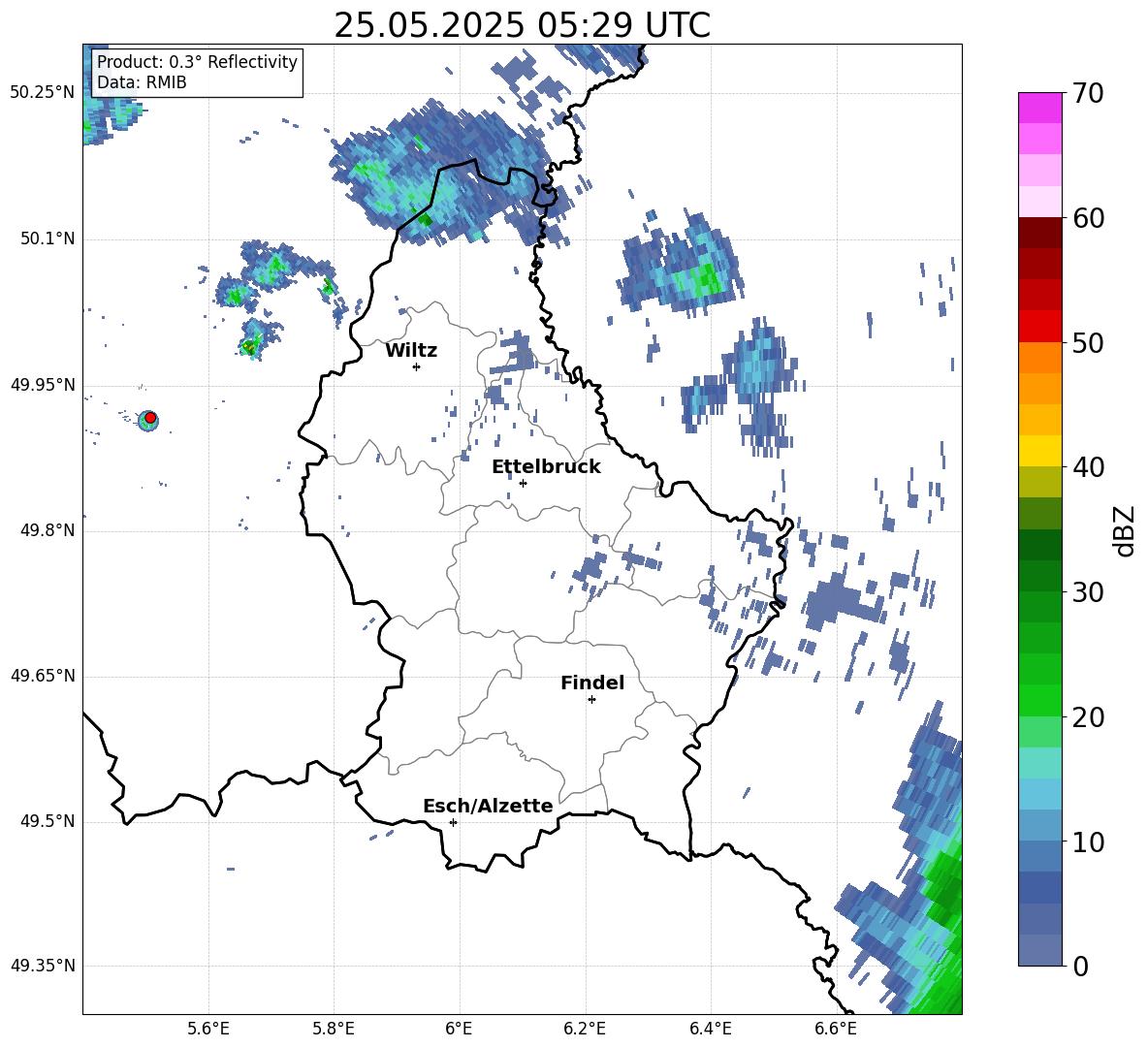Select the Ettelbruck city label

point(546,467)
